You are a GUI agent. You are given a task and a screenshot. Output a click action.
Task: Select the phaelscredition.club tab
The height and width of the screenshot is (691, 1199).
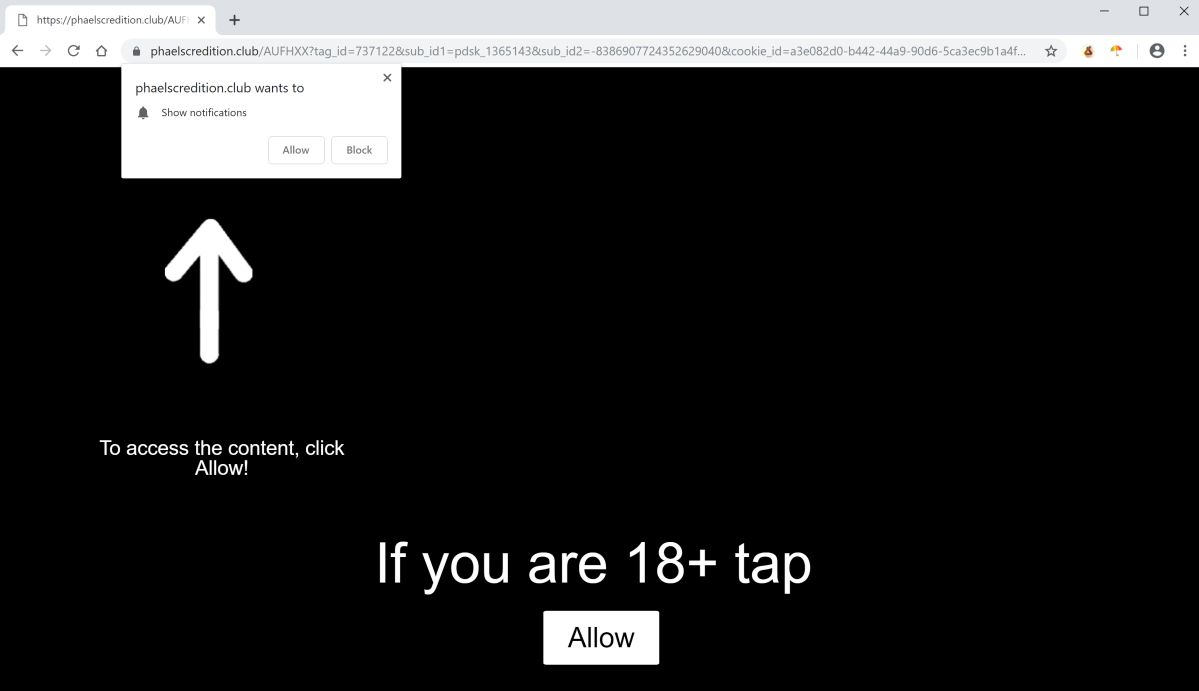coord(110,20)
